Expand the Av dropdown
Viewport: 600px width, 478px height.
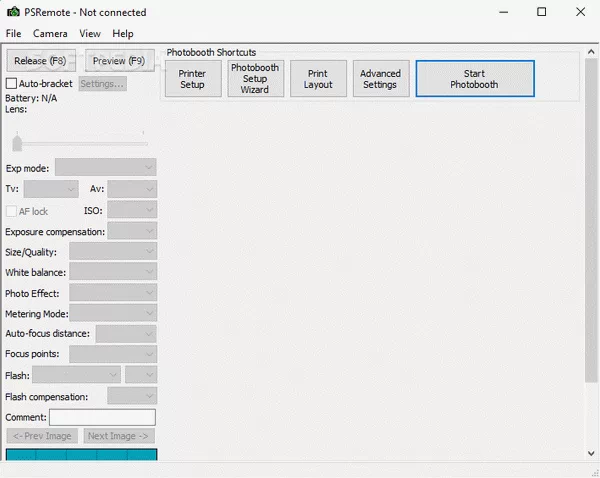pyautogui.click(x=132, y=189)
